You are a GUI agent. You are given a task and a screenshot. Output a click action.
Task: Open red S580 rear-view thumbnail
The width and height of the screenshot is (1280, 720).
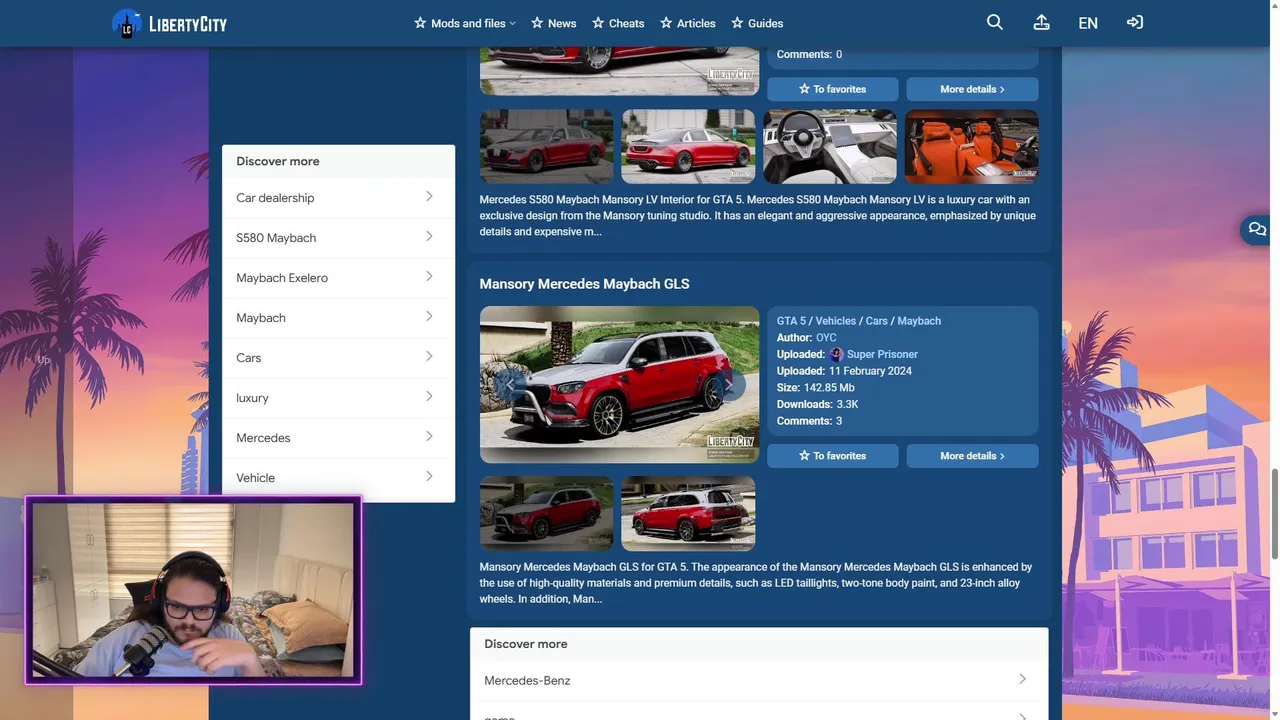688,147
